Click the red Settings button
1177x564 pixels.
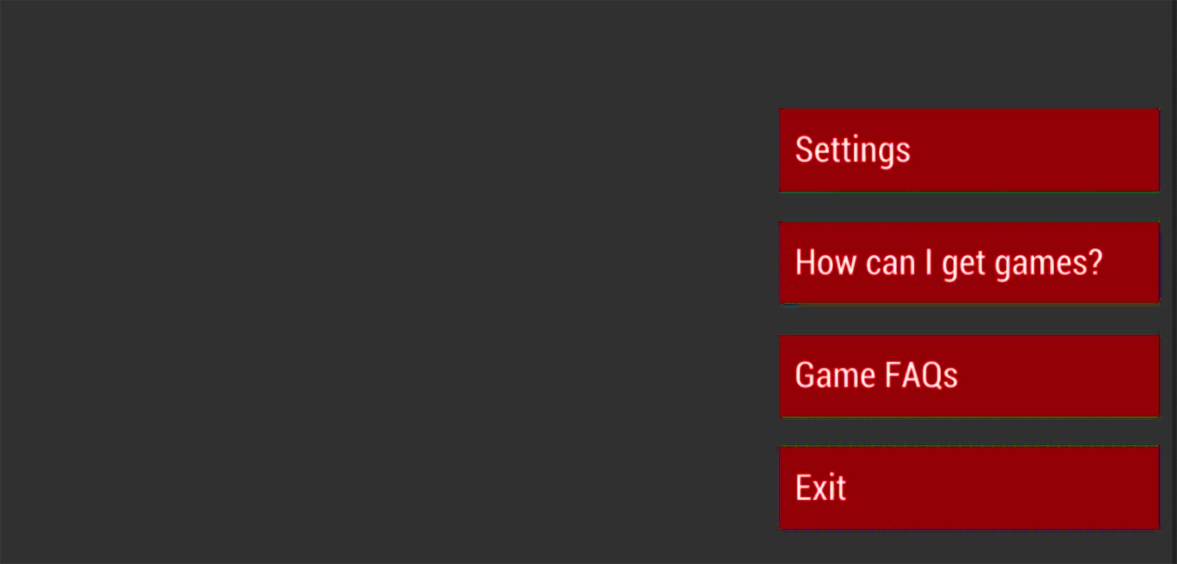(x=969, y=150)
